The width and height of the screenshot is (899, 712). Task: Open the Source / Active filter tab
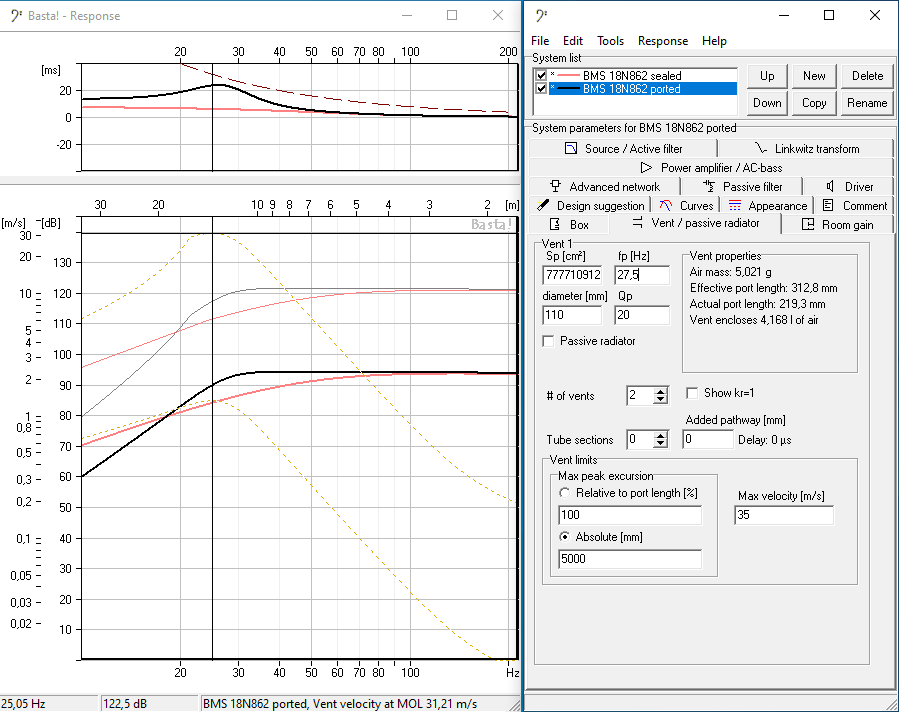(x=623, y=148)
